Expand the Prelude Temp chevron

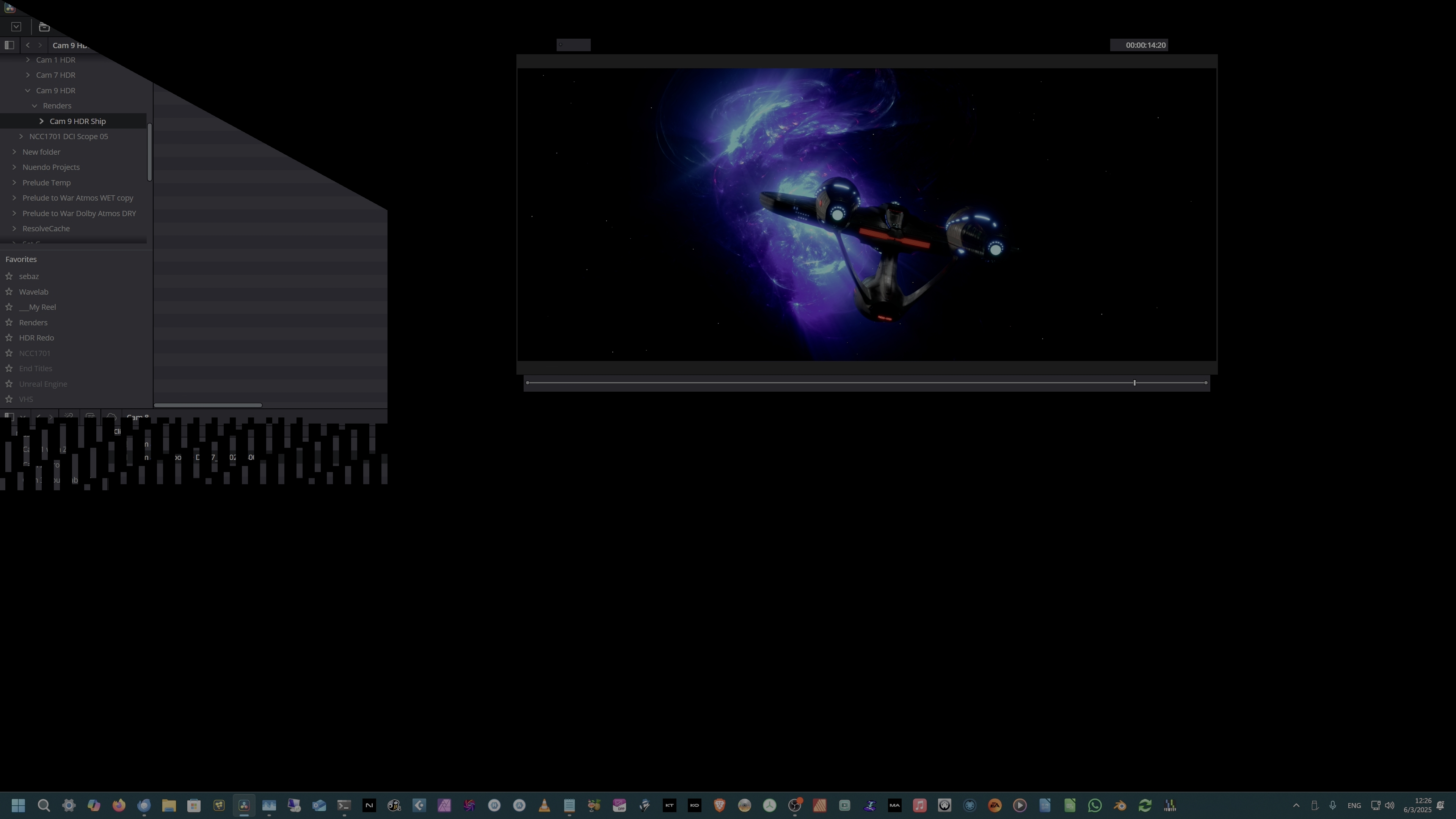[x=14, y=182]
